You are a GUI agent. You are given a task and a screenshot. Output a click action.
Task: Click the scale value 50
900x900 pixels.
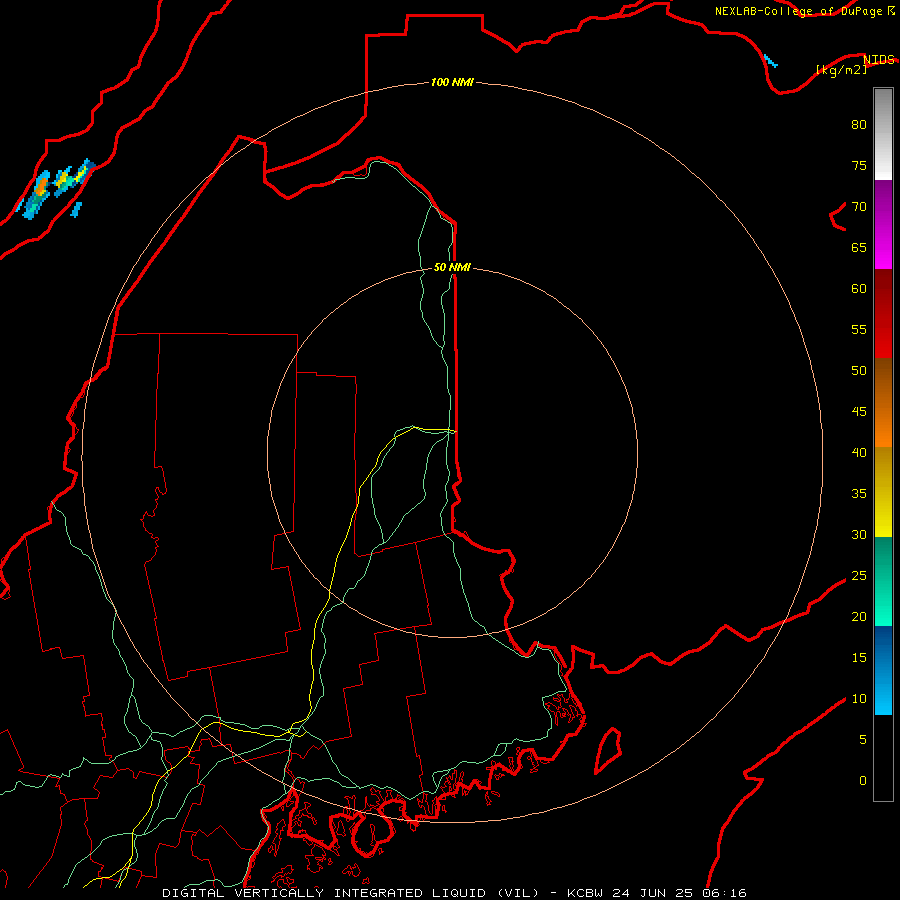point(859,370)
